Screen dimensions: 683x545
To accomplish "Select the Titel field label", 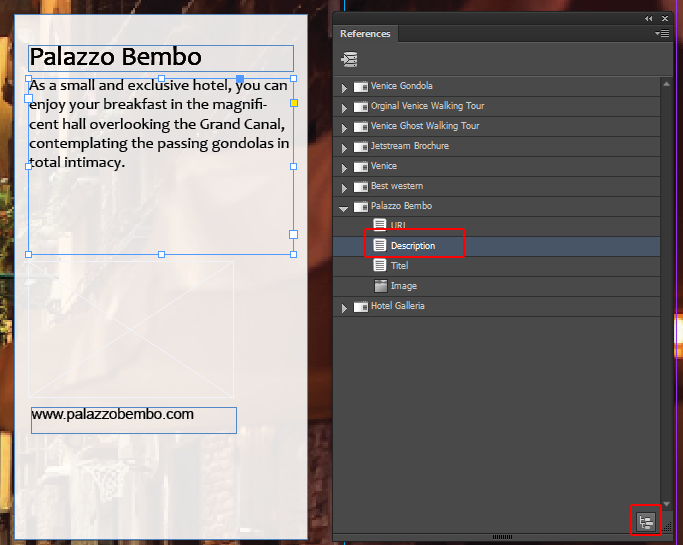I will coord(399,266).
